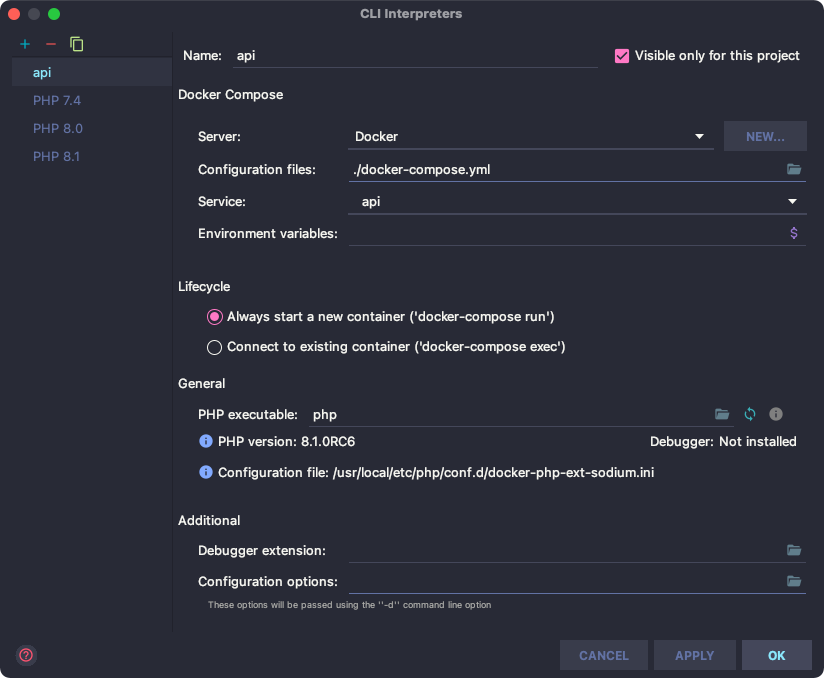Click the Debugger: Not installed text
Image resolution: width=824 pixels, height=678 pixels.
723,441
